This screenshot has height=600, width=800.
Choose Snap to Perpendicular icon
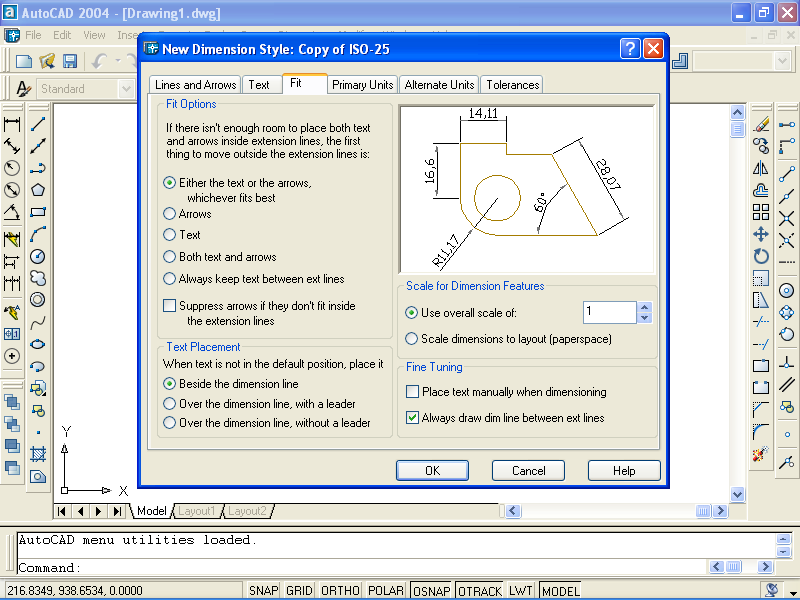pyautogui.click(x=787, y=363)
